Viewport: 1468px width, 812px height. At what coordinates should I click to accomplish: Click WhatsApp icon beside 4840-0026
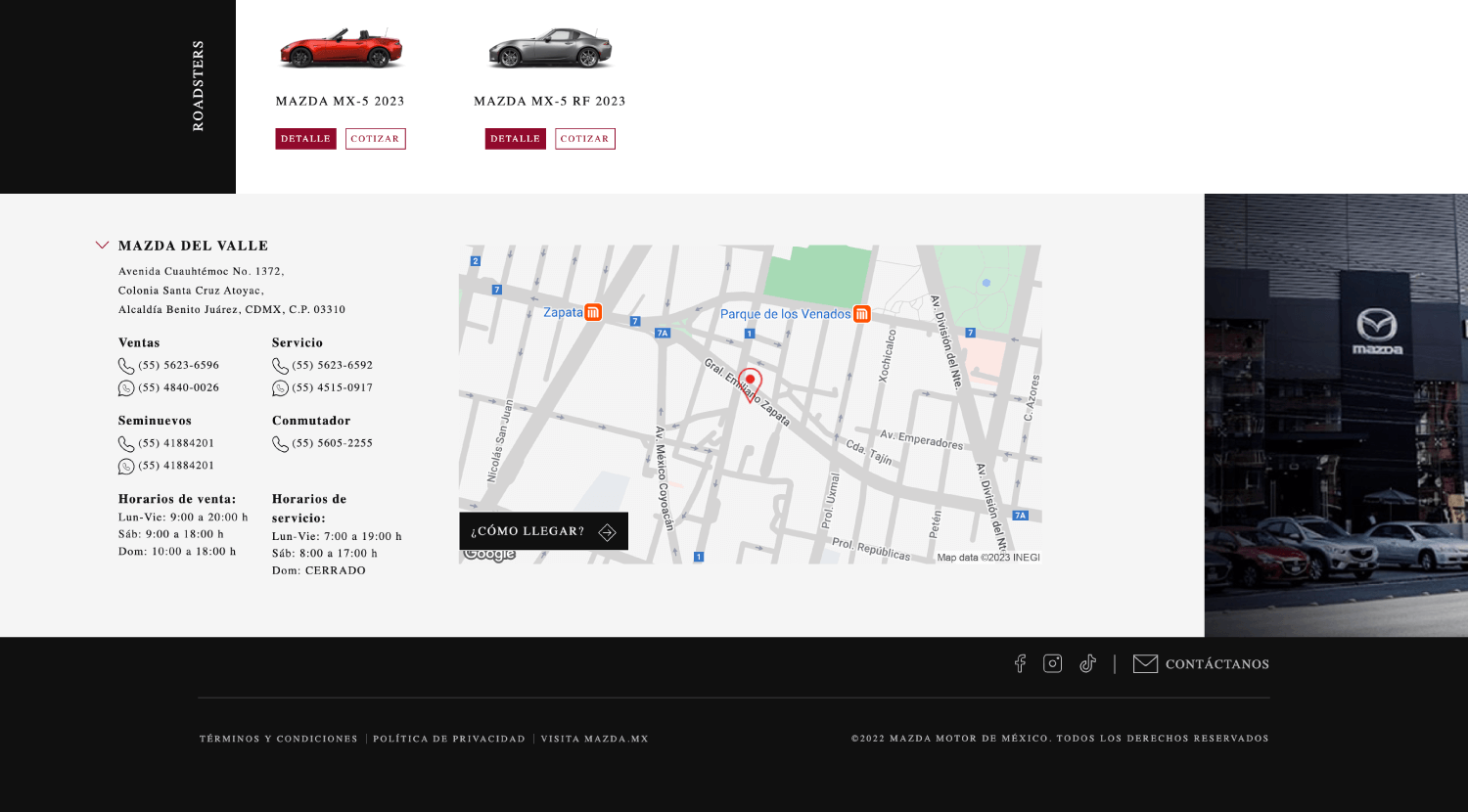126,388
